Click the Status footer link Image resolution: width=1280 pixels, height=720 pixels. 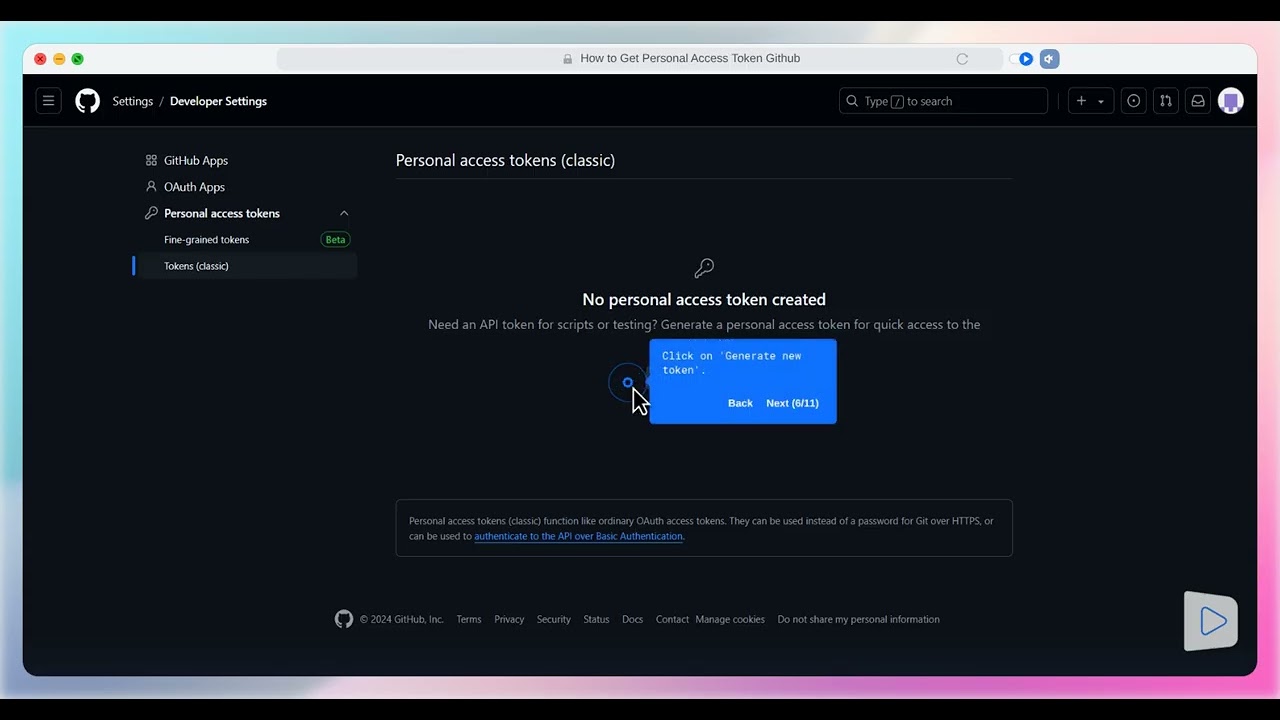click(x=596, y=619)
